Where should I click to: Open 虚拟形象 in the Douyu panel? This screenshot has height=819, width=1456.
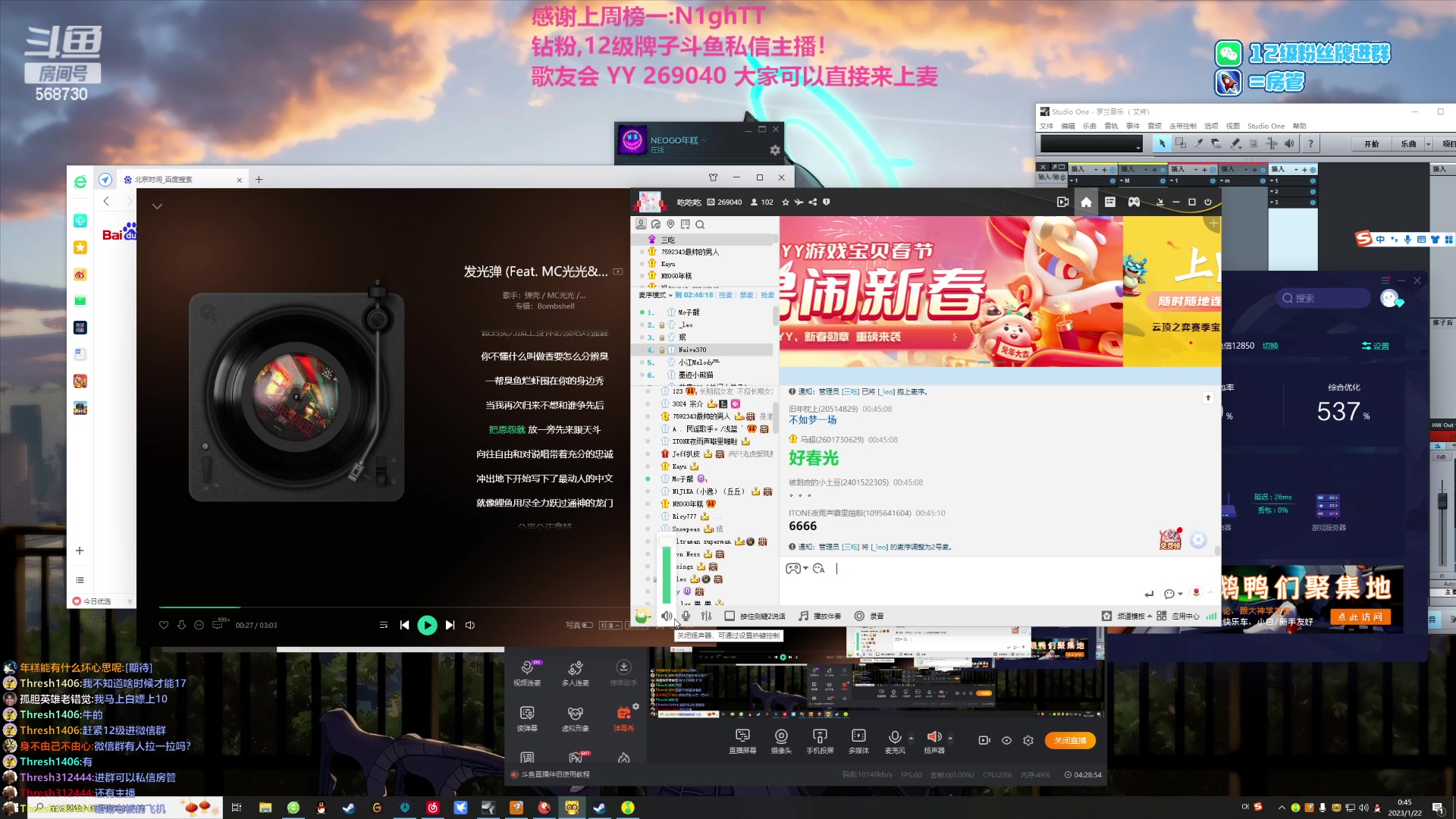(576, 717)
